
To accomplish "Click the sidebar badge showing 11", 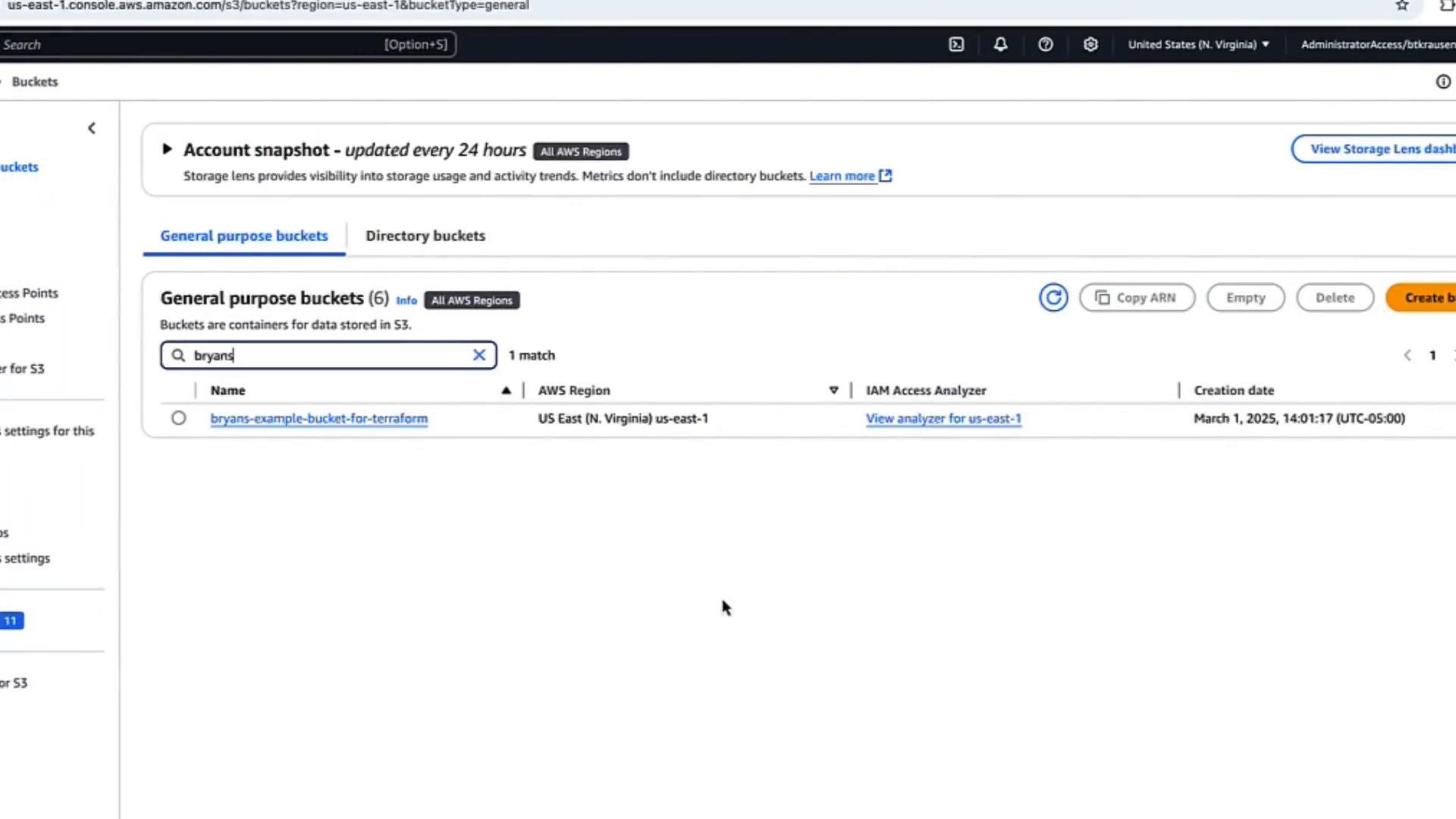I will pos(11,621).
